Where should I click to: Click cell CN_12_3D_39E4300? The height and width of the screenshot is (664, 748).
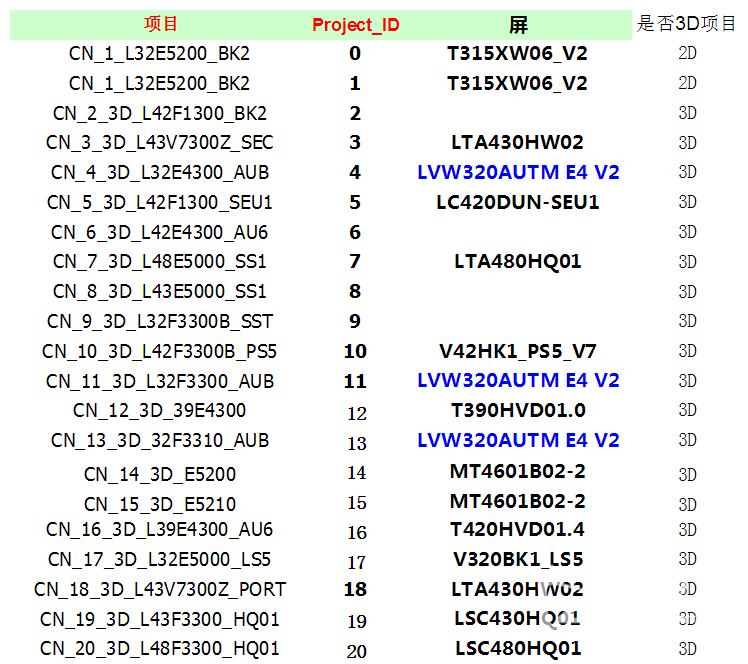click(x=160, y=410)
